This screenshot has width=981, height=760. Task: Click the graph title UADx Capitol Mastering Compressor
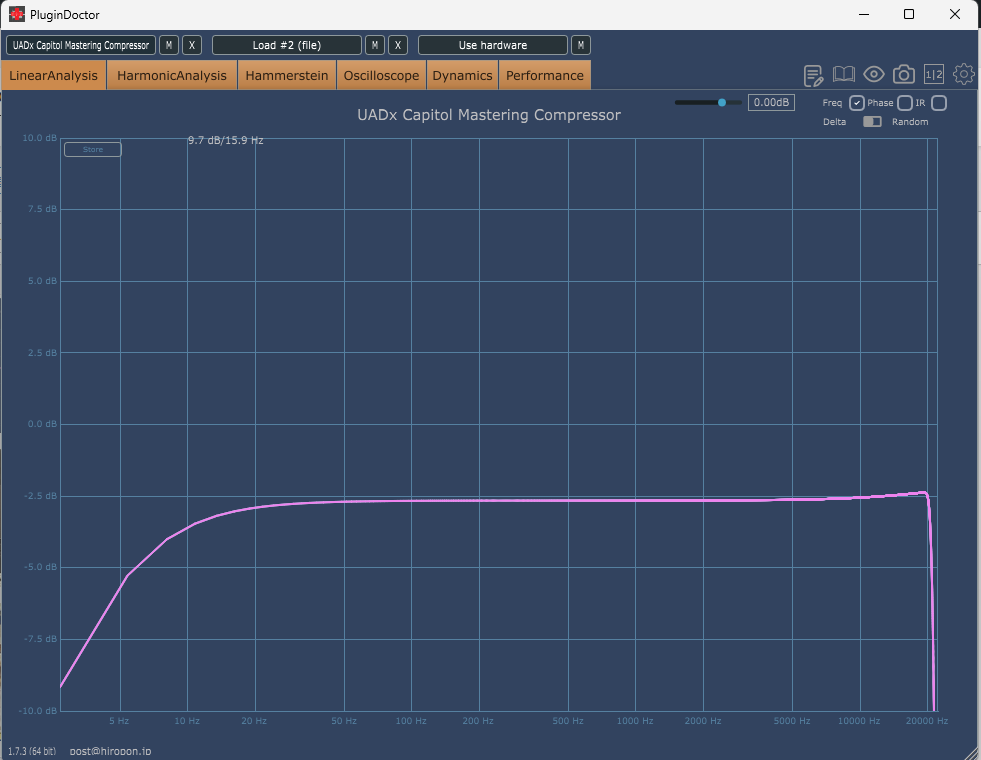click(x=489, y=115)
